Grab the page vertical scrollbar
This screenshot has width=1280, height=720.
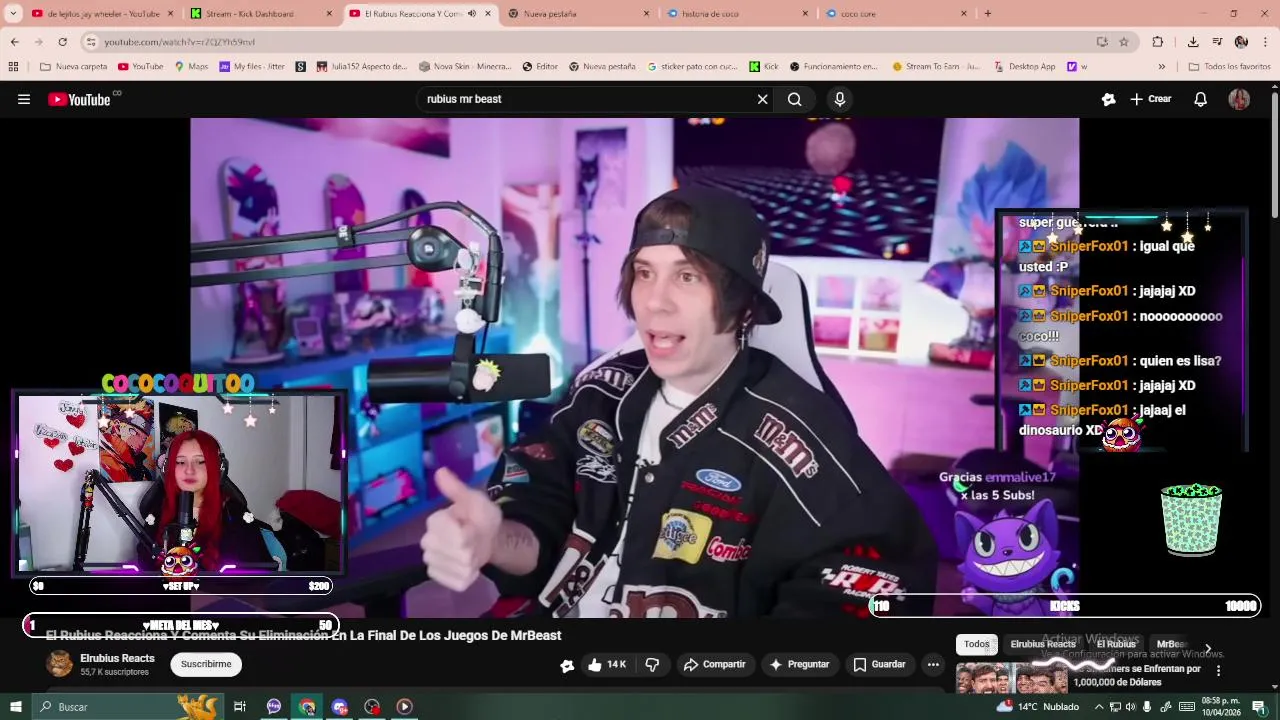click(x=1274, y=155)
